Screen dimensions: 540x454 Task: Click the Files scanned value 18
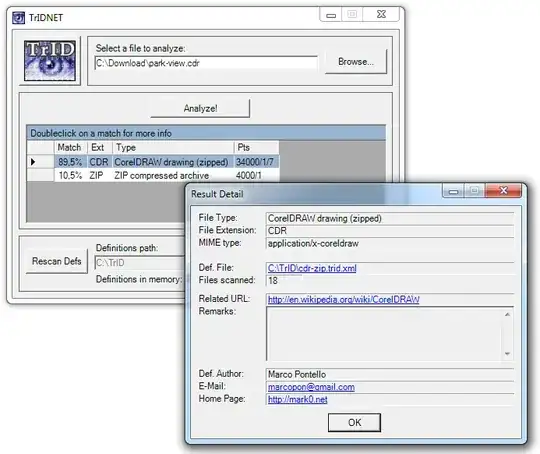tap(273, 280)
